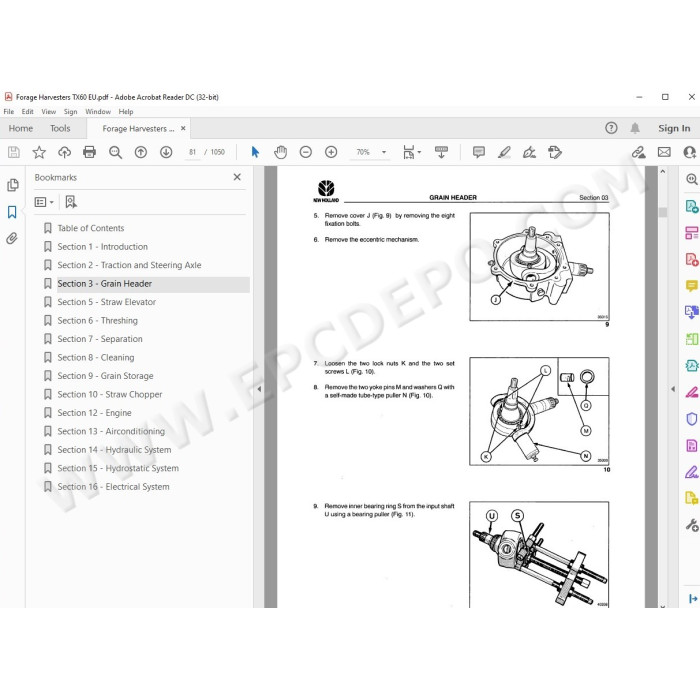Switch to the Tools tab
This screenshot has height=700, width=700.
pyautogui.click(x=60, y=128)
